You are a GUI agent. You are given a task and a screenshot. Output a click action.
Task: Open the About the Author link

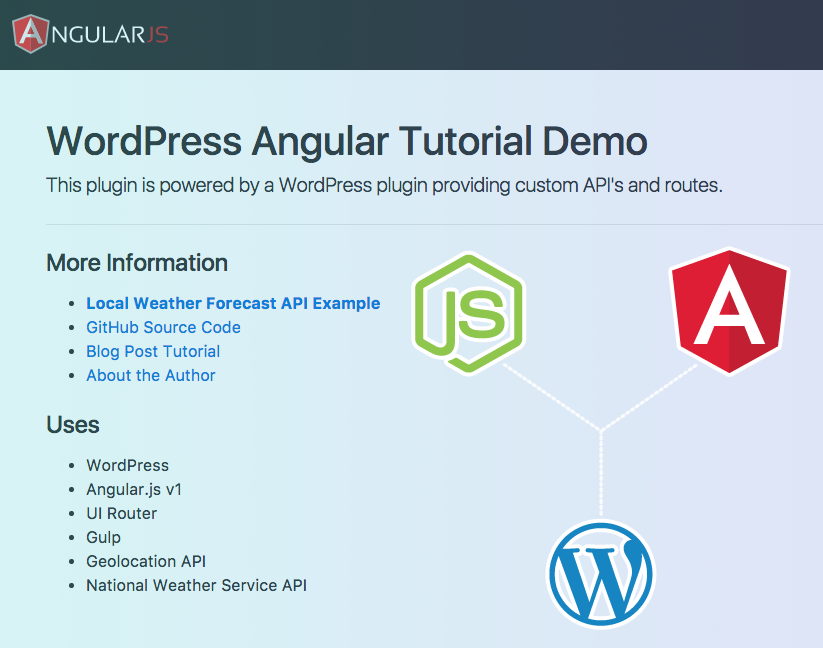151,376
